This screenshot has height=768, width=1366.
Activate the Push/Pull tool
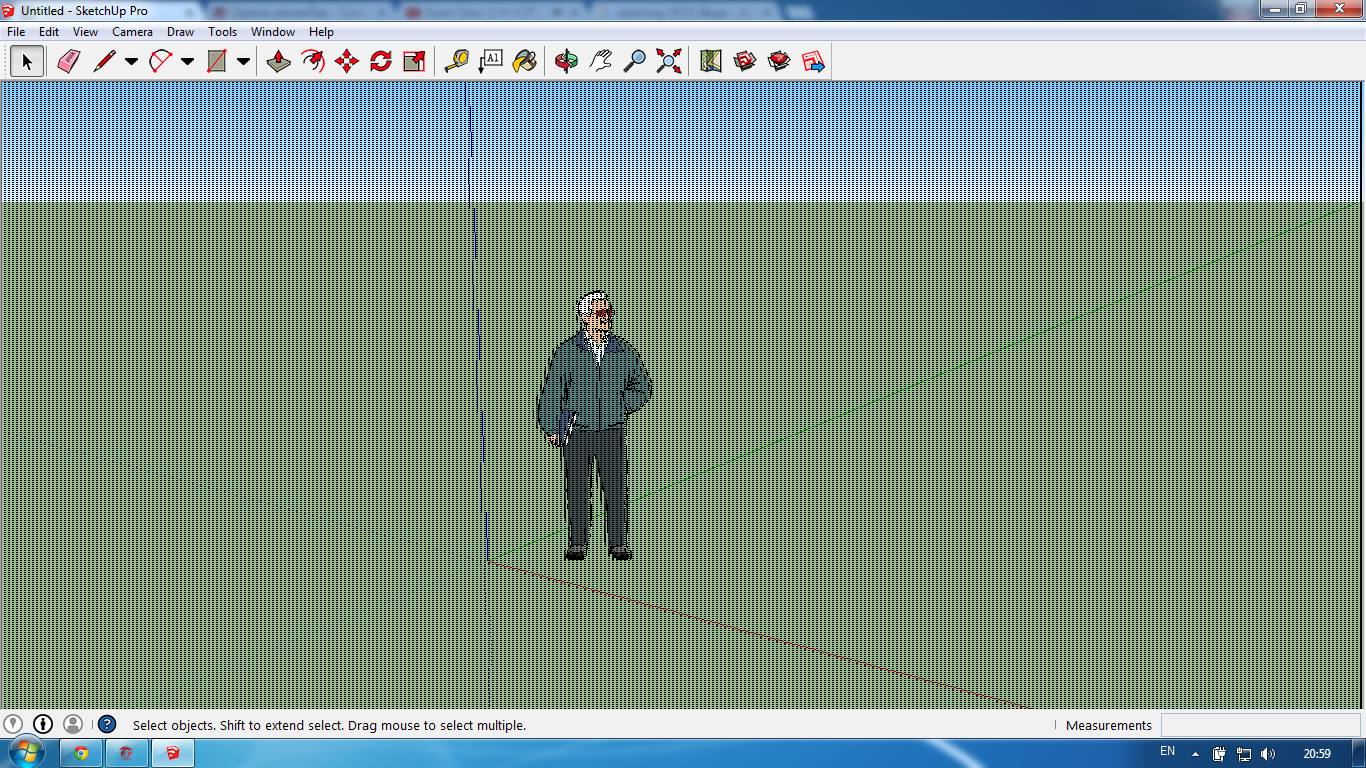(279, 62)
